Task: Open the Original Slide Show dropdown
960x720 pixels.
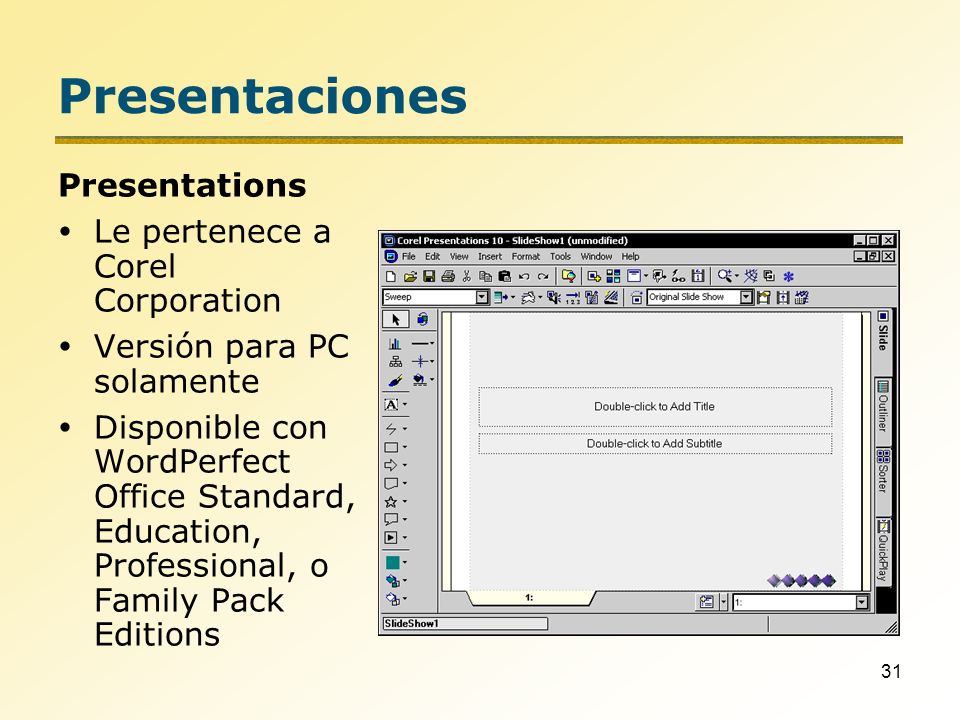Action: pyautogui.click(x=746, y=297)
